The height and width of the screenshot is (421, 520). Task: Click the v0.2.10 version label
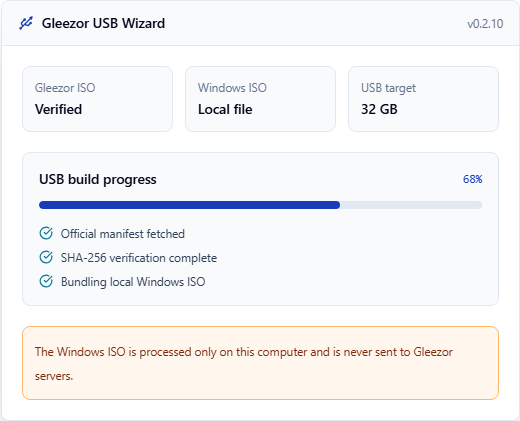(x=485, y=24)
